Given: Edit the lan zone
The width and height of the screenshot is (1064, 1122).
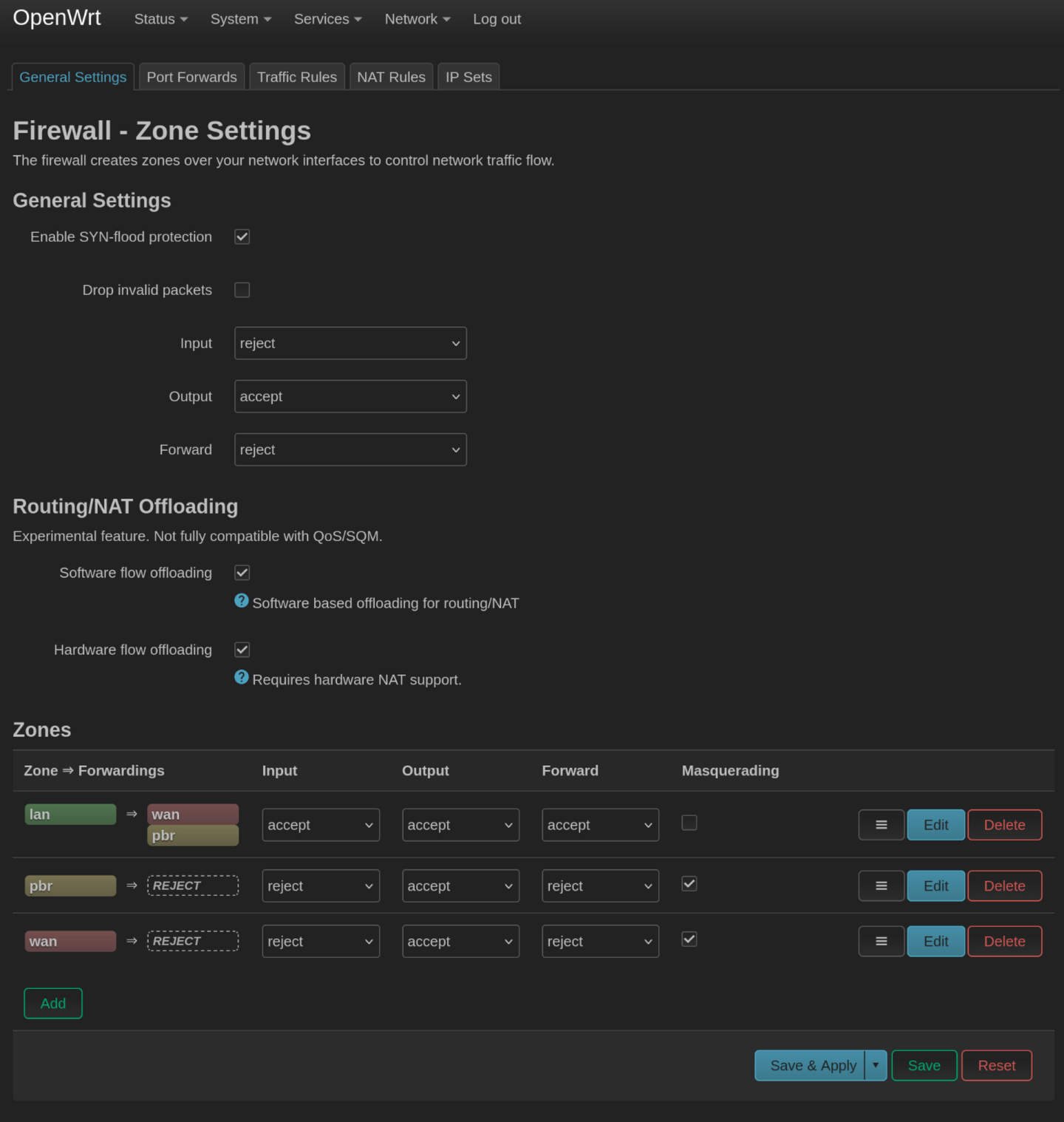Looking at the screenshot, I should pyautogui.click(x=935, y=825).
